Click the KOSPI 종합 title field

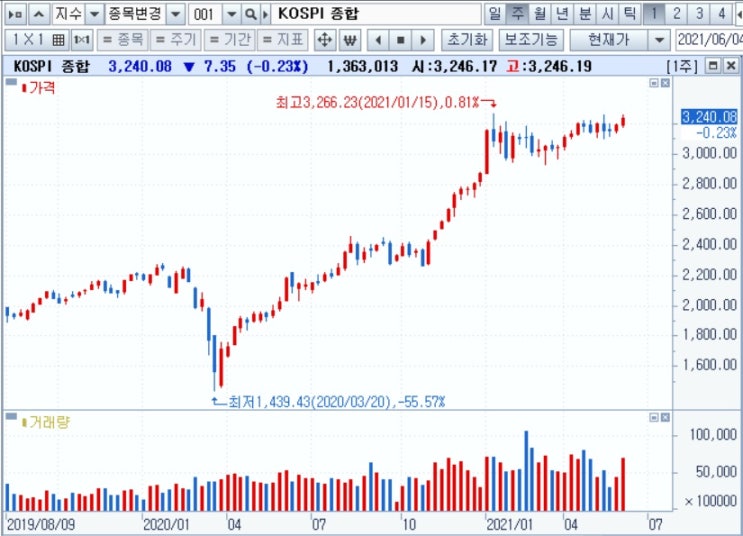tap(377, 14)
